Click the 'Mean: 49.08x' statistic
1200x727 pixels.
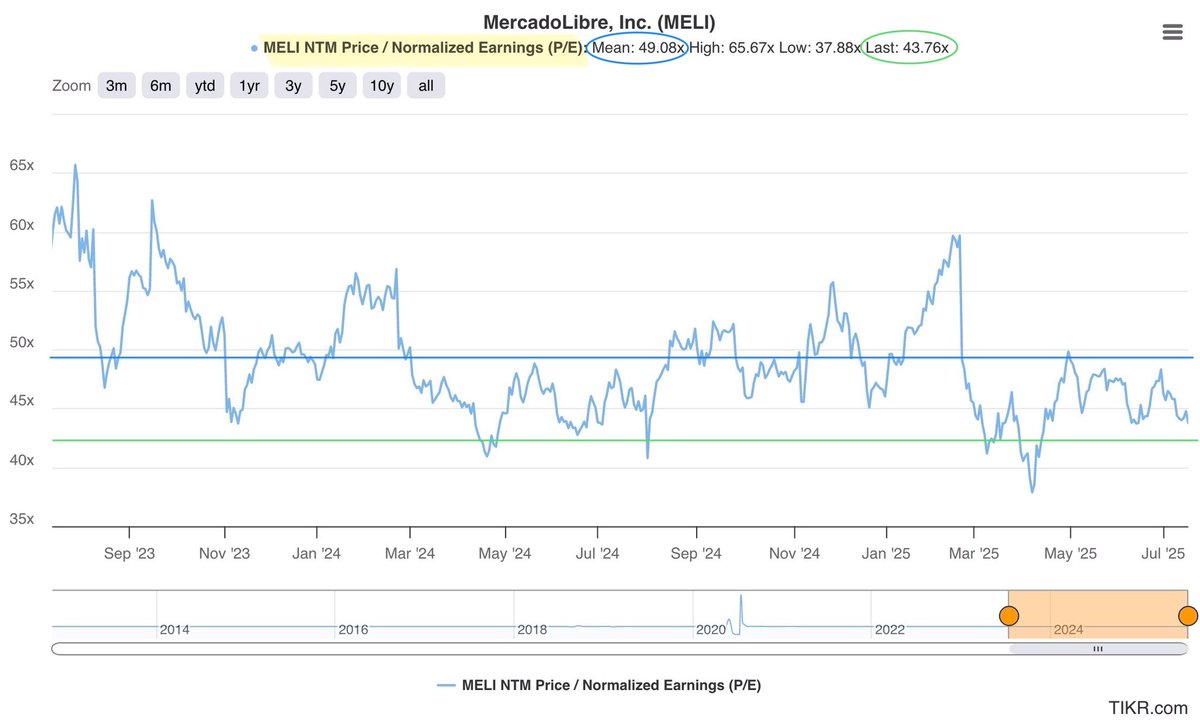[638, 47]
